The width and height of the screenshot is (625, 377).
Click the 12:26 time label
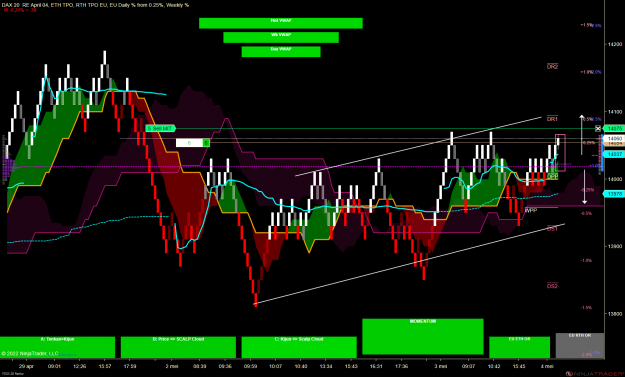80,366
